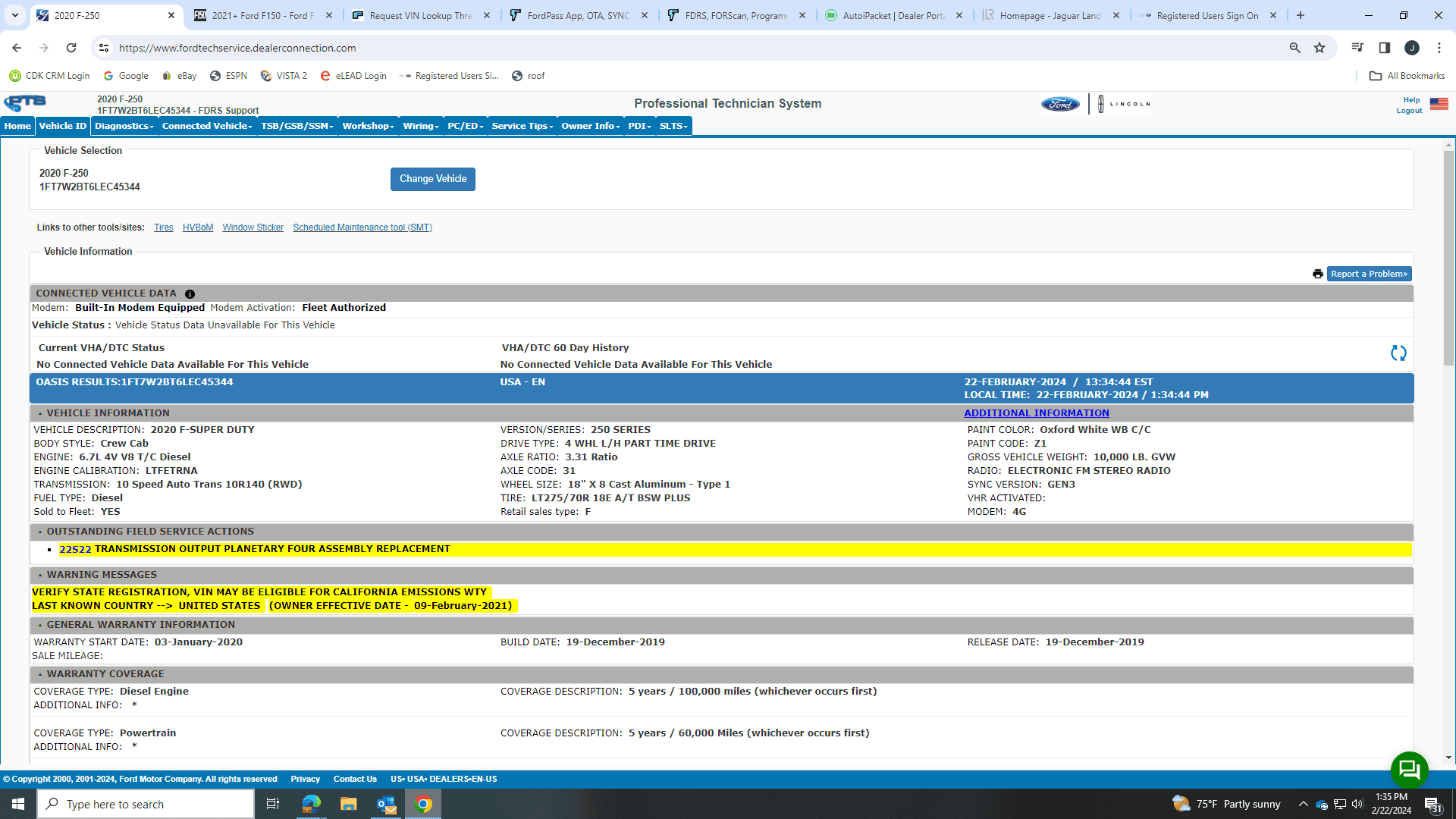Open Windows notification center icon

pyautogui.click(x=1432, y=804)
